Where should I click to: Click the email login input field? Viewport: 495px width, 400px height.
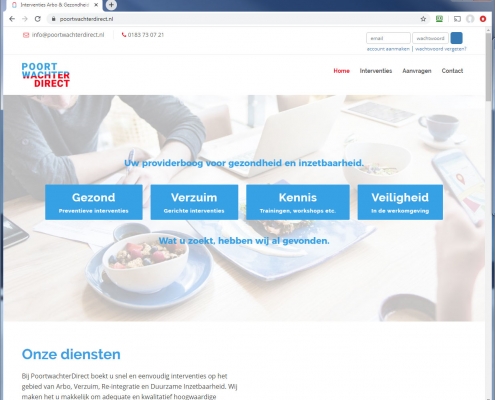point(388,38)
